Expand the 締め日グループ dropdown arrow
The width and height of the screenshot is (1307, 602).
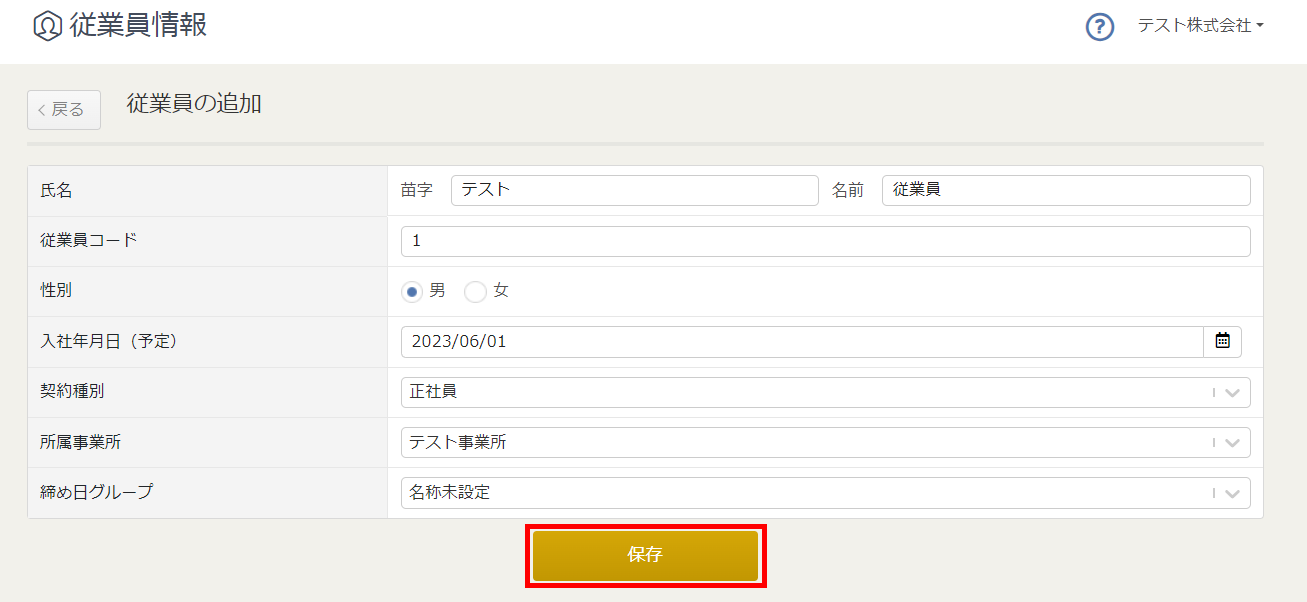click(x=1232, y=493)
